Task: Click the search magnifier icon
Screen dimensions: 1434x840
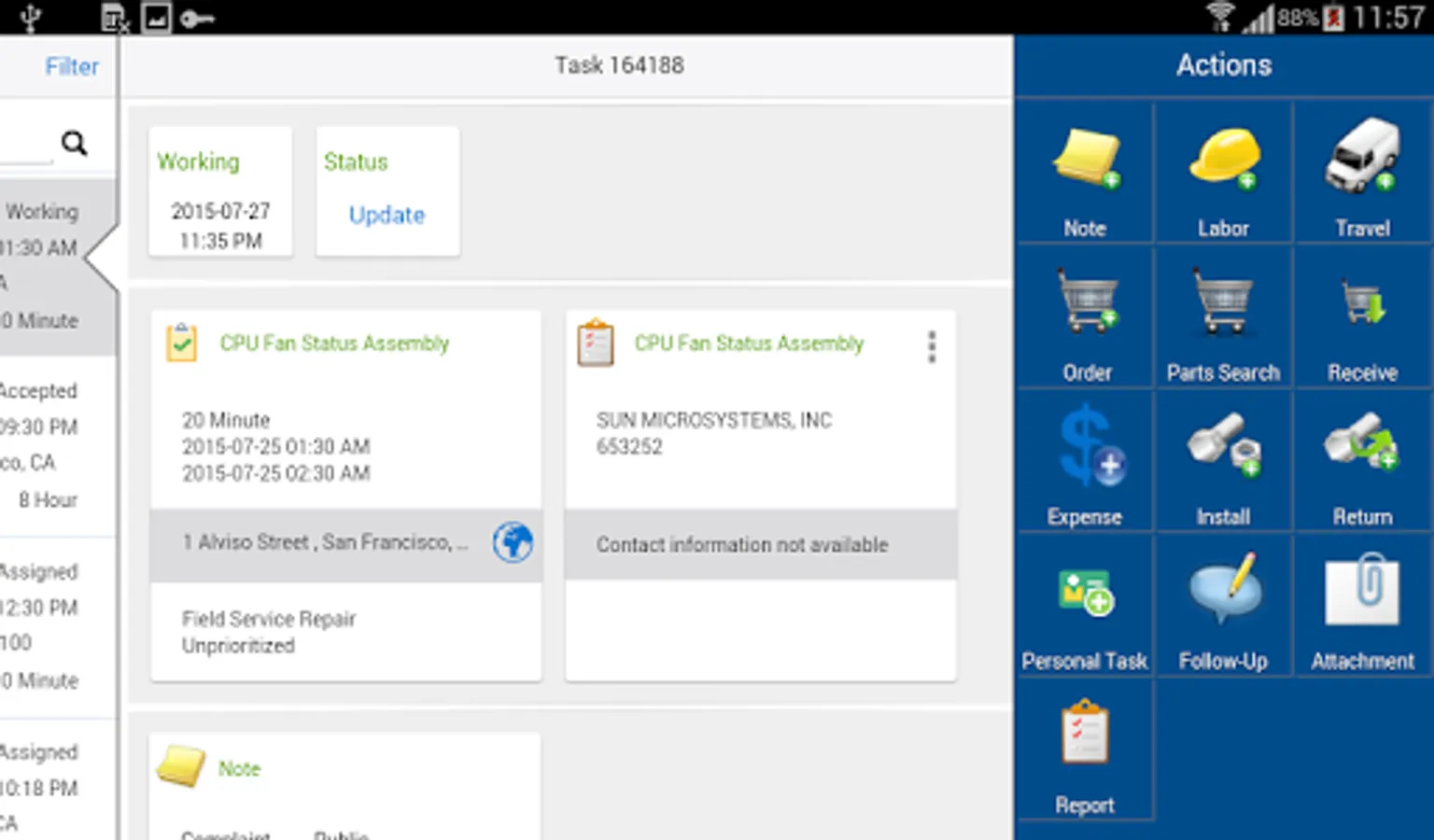Action: [x=75, y=143]
